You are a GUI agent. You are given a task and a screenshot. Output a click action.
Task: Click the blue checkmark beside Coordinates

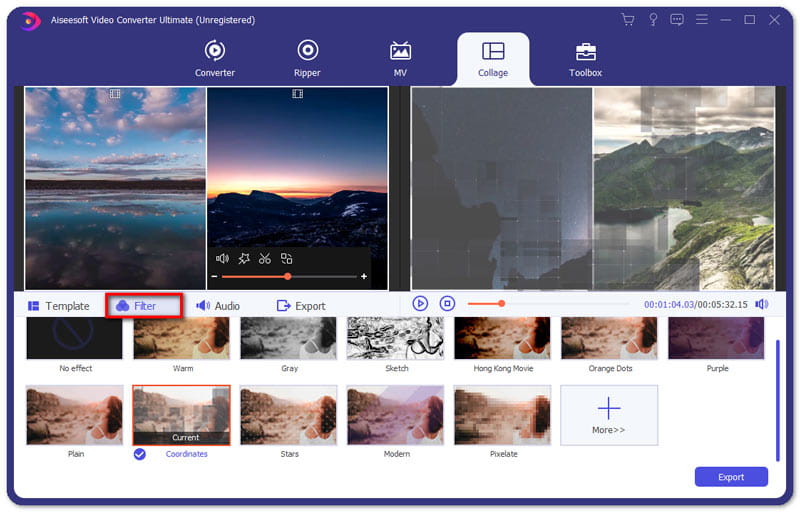coord(140,454)
